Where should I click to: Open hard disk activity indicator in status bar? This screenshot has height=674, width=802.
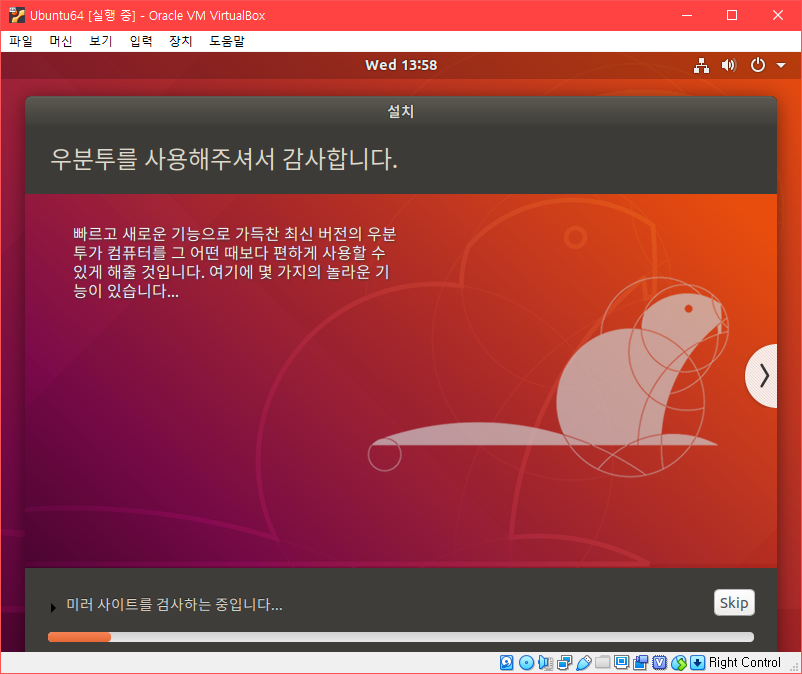tap(506, 662)
